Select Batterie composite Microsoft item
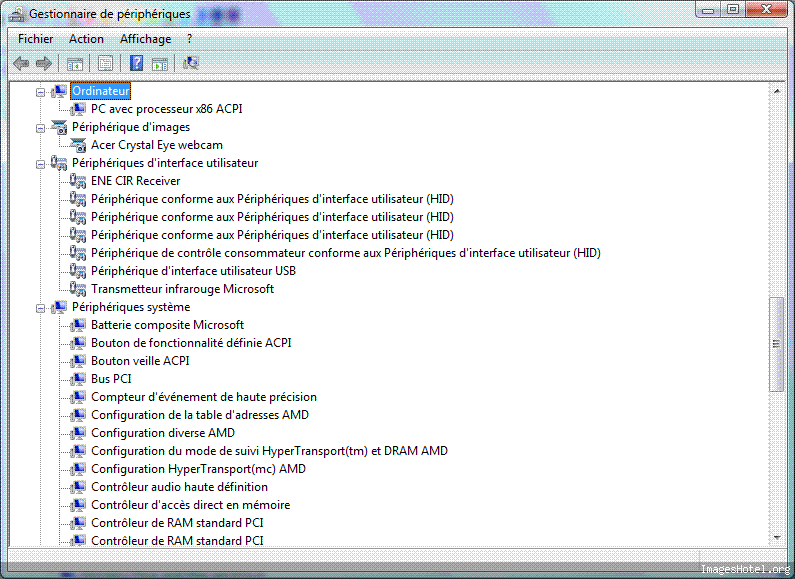 pos(167,325)
